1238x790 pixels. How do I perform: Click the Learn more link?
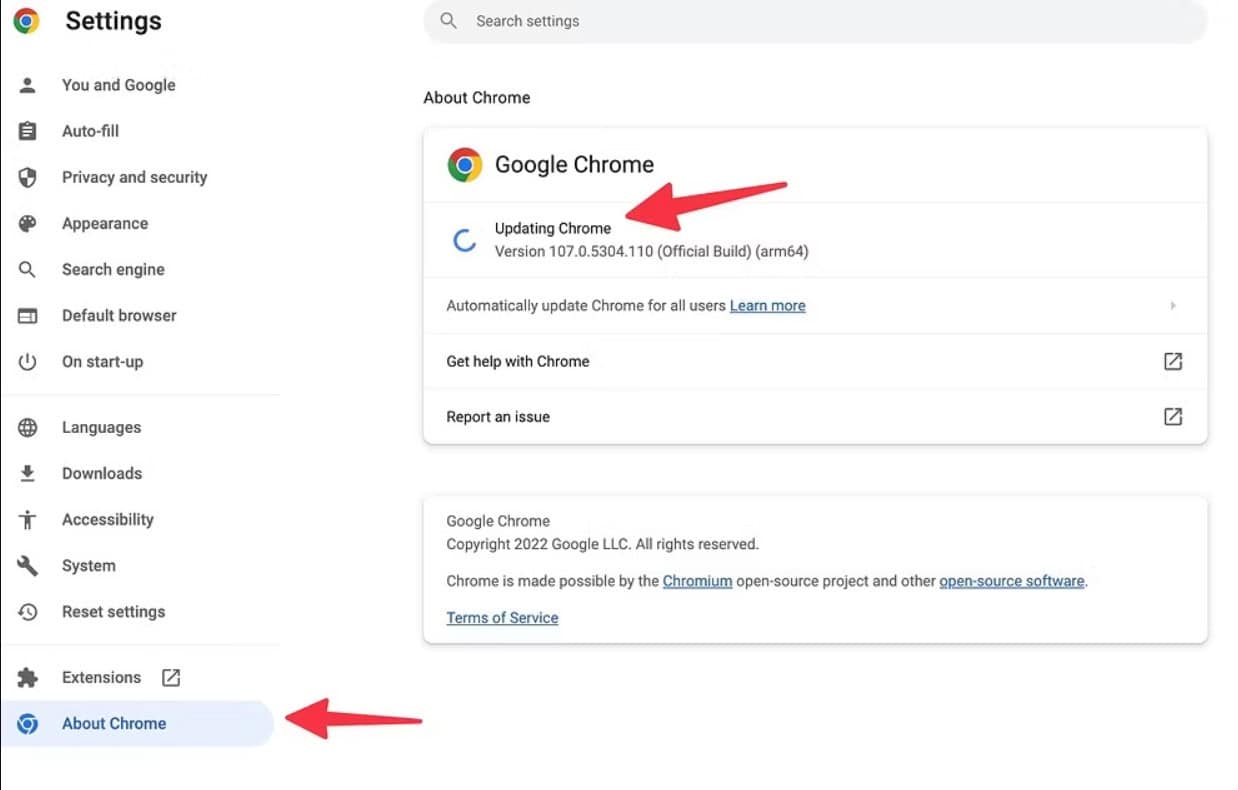(x=767, y=306)
